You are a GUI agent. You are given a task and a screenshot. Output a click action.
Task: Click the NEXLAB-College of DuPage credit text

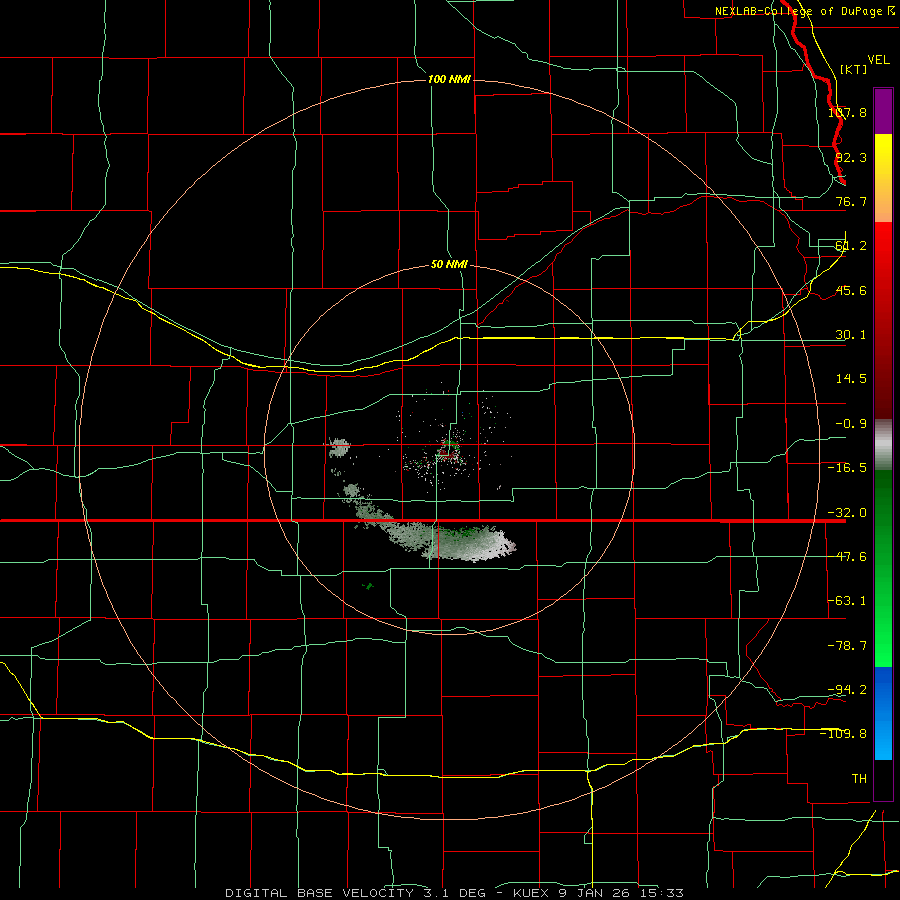pos(804,11)
